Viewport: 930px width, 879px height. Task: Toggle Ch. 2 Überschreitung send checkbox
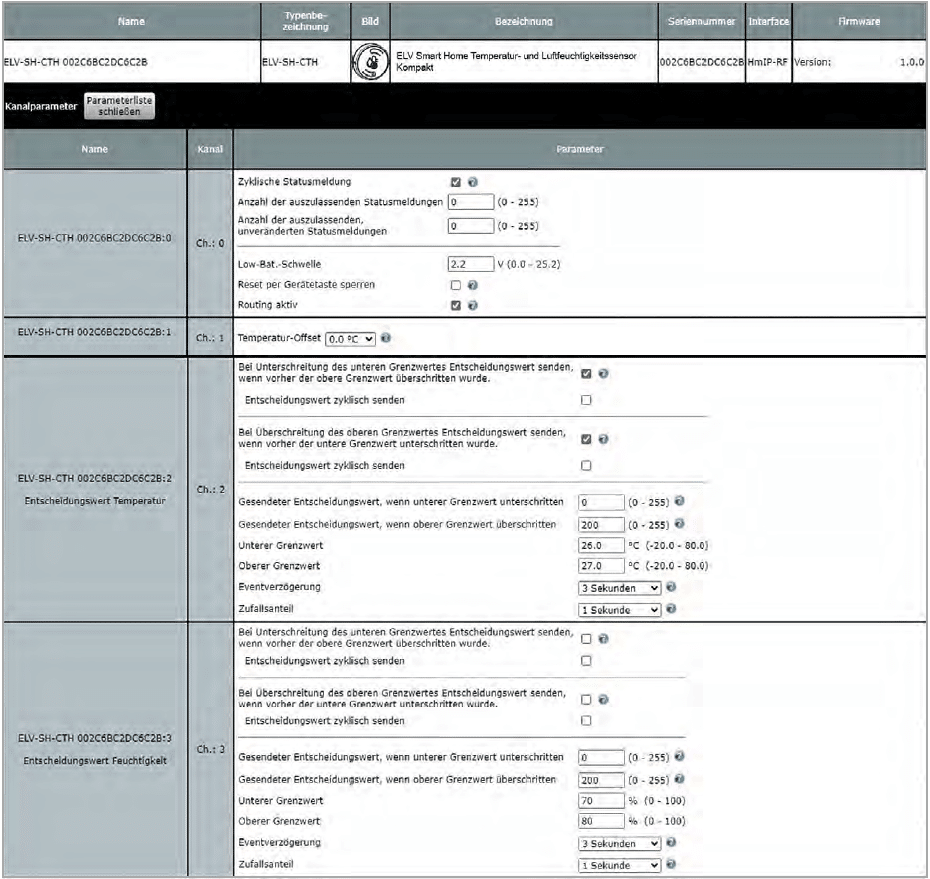tap(586, 439)
